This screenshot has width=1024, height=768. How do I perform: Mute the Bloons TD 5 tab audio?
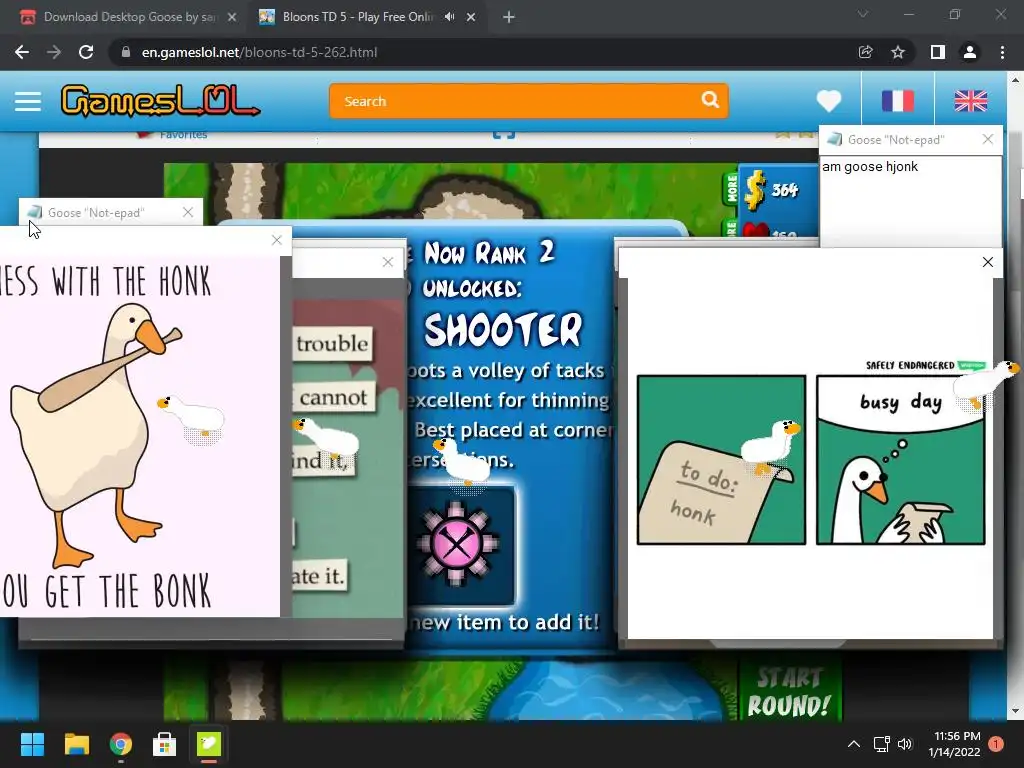pyautogui.click(x=449, y=17)
